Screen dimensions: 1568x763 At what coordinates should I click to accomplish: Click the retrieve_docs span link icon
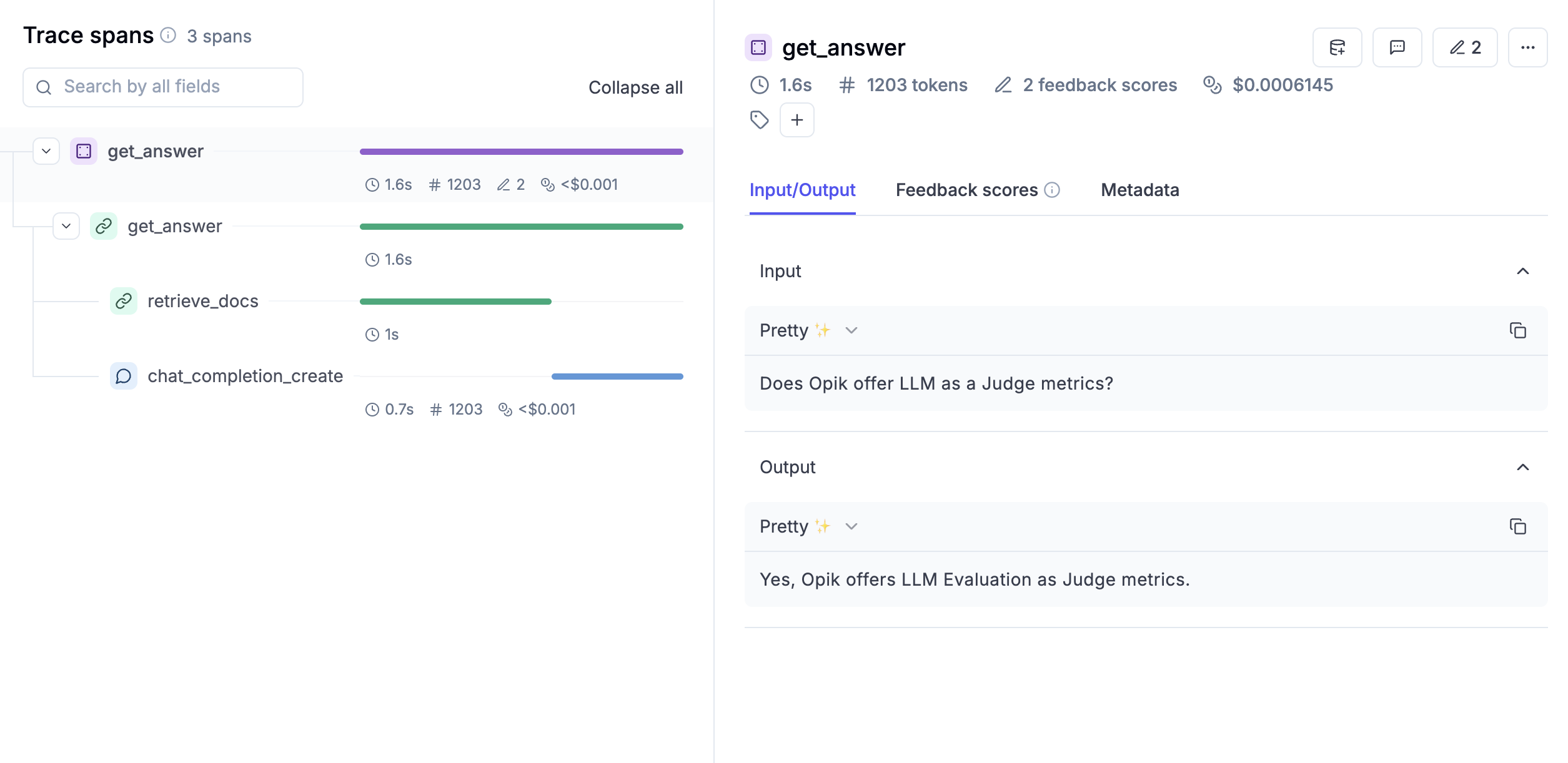(x=124, y=301)
